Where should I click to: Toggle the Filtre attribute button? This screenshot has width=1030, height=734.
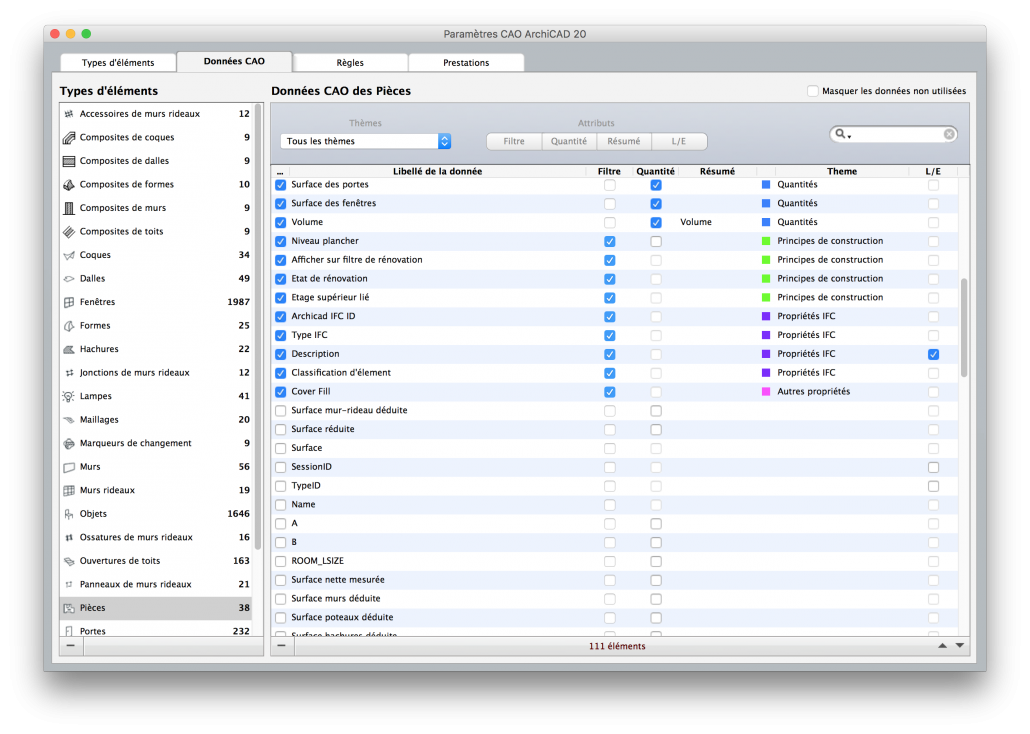click(x=514, y=141)
